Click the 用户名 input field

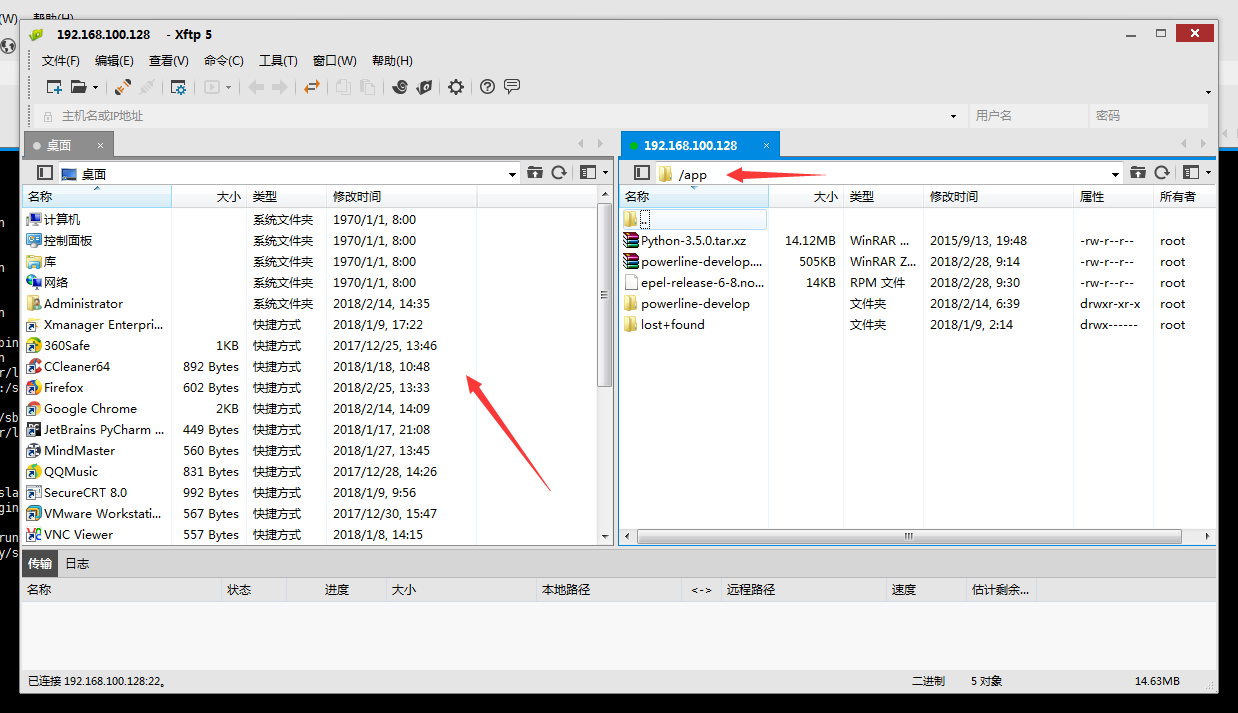(1027, 116)
